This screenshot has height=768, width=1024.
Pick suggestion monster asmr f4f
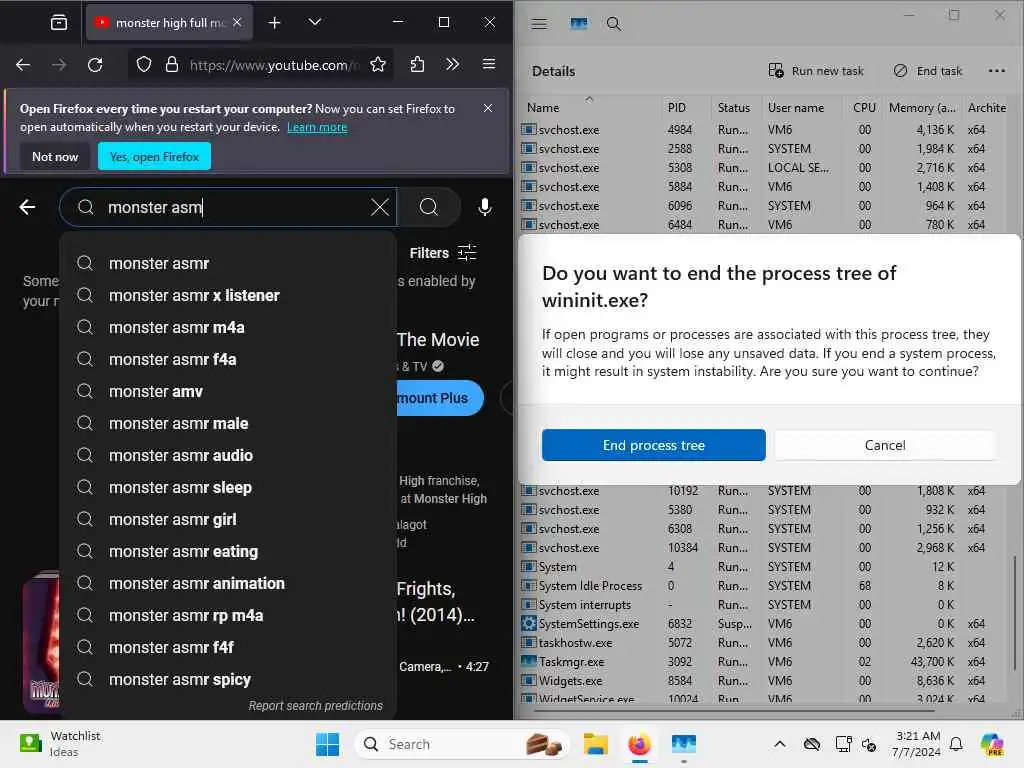(x=227, y=648)
